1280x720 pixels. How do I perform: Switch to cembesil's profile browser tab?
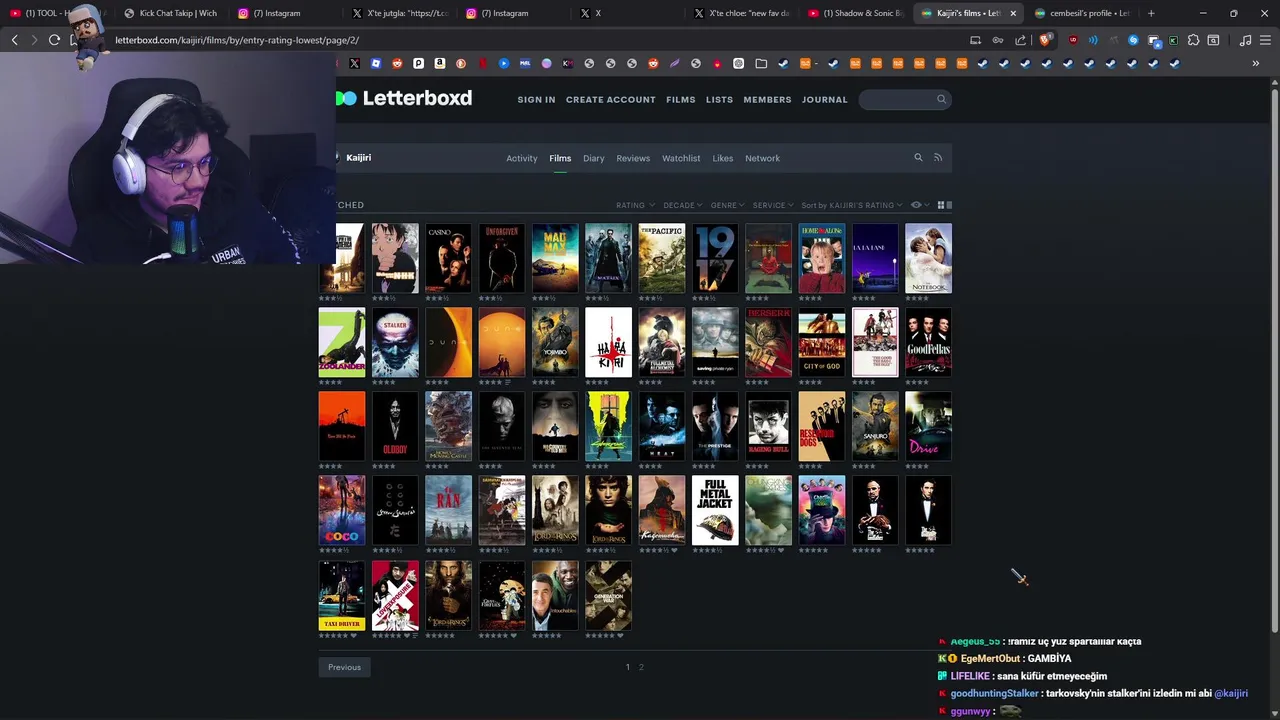point(1083,13)
